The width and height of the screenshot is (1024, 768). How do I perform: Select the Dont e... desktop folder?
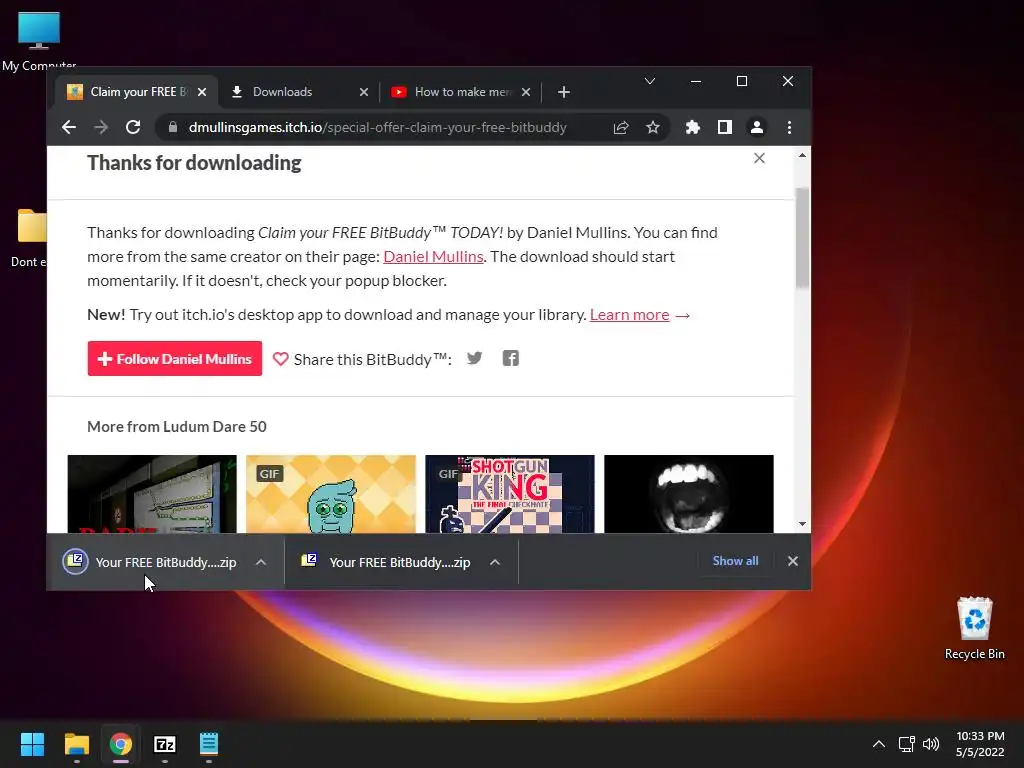pos(29,238)
